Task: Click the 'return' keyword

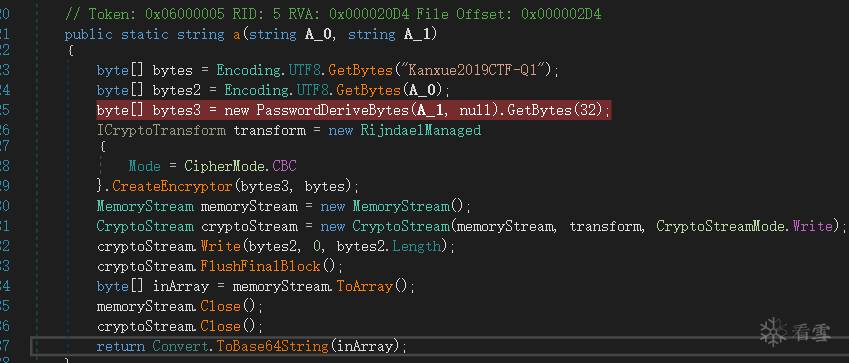Action: pos(120,346)
